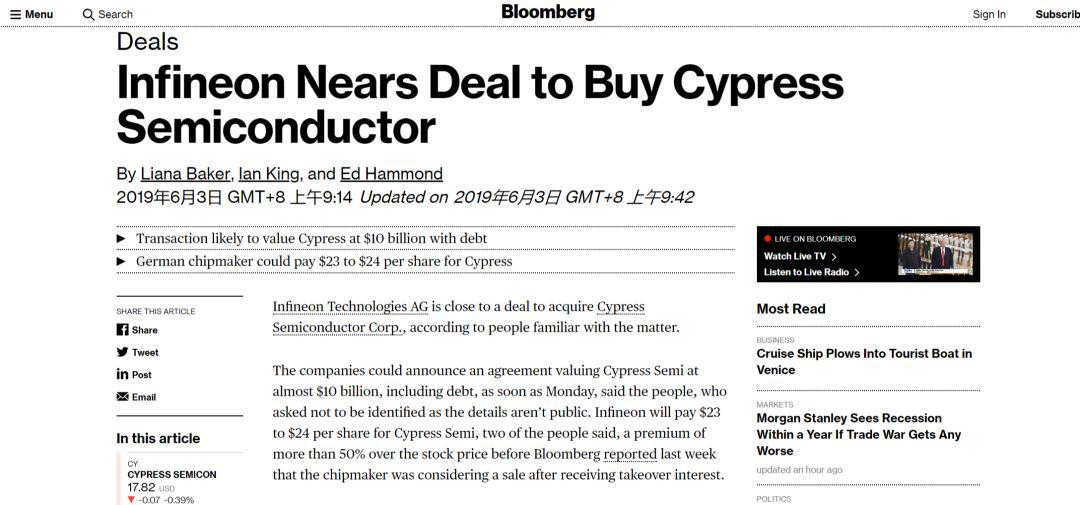Click the red live indicator dot
Image resolution: width=1080 pixels, height=505 pixels.
[x=768, y=239]
